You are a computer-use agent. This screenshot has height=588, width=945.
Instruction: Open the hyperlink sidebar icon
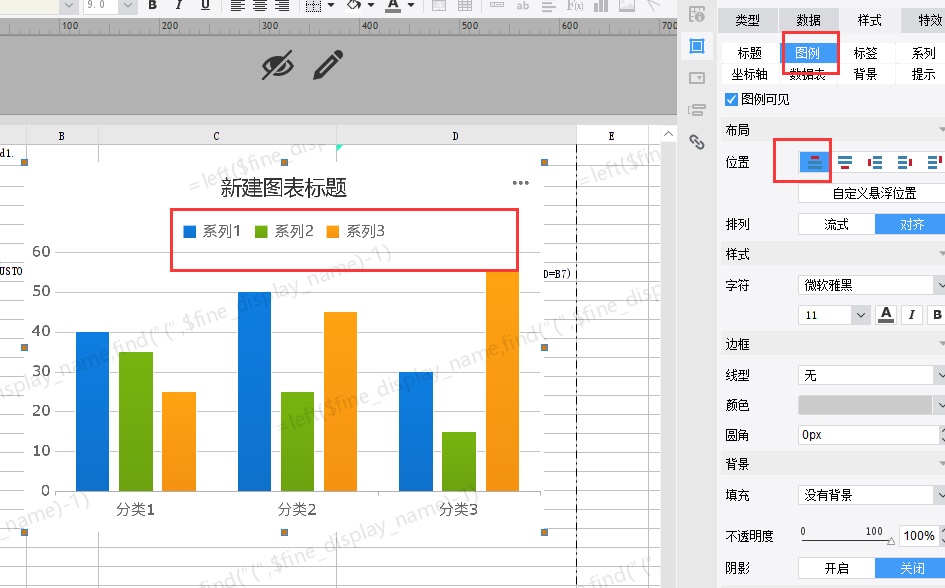coord(697,142)
